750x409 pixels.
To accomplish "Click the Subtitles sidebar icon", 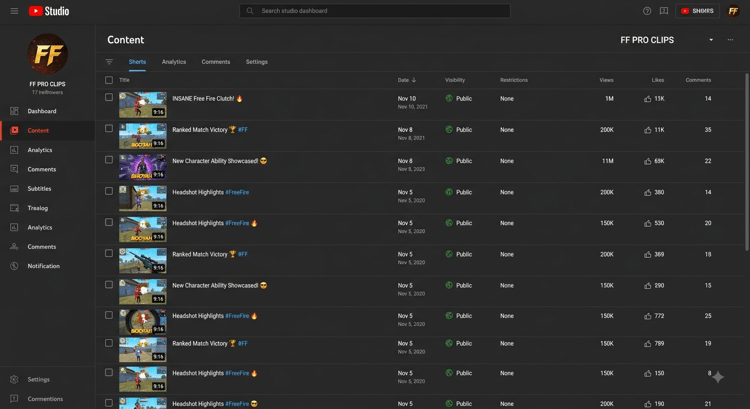I will click(x=14, y=188).
